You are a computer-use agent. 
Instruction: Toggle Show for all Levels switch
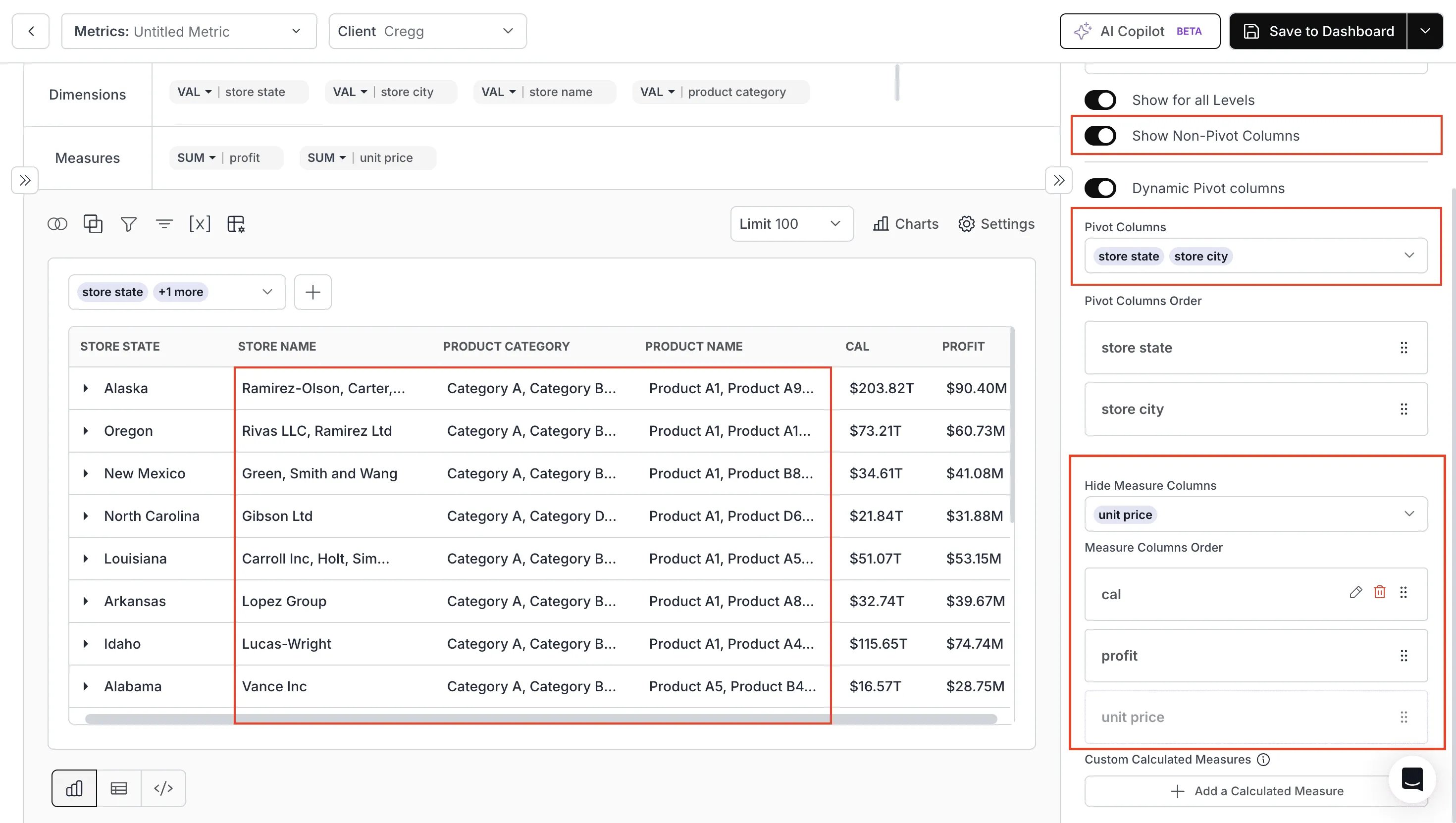pyautogui.click(x=1100, y=100)
